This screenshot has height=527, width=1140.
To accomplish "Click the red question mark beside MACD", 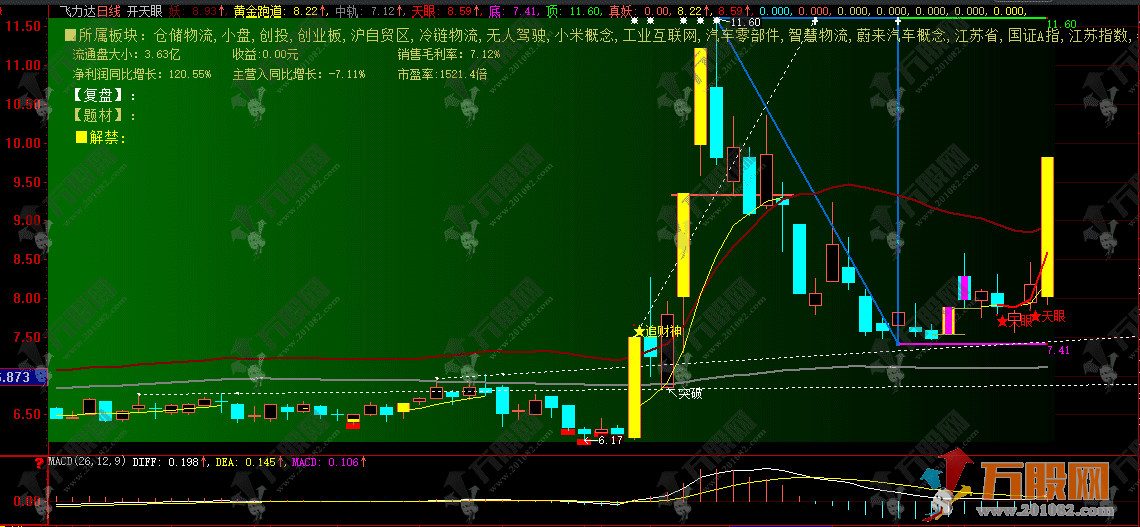I will click(x=38, y=461).
